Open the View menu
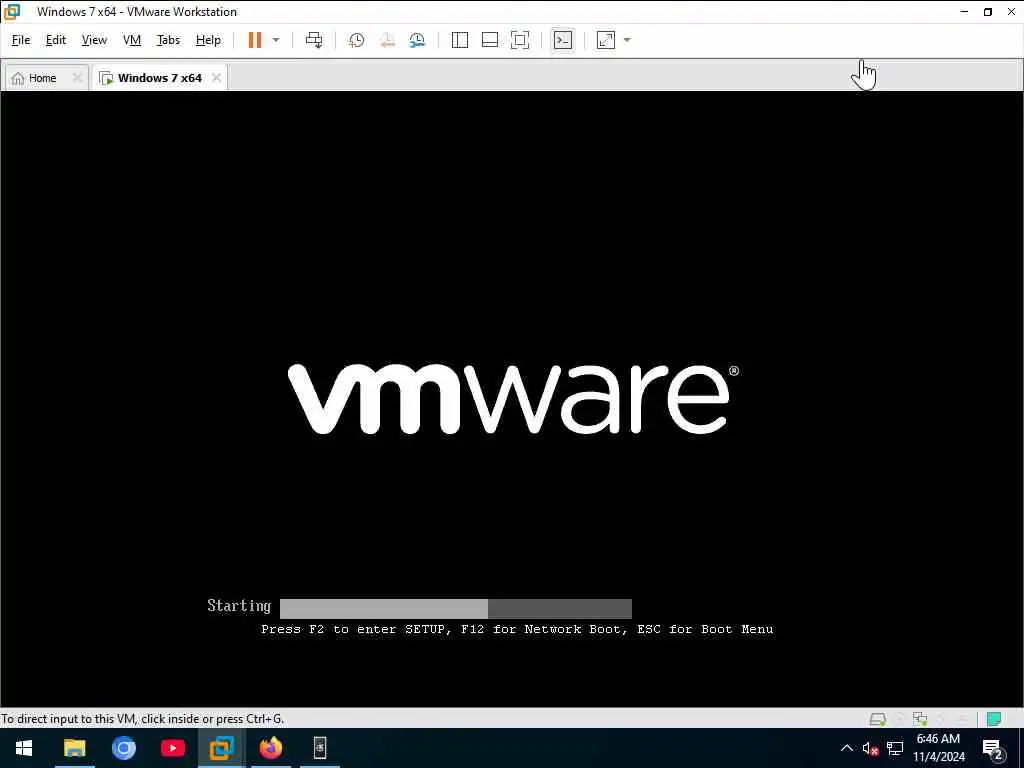This screenshot has height=768, width=1024. pos(94,40)
